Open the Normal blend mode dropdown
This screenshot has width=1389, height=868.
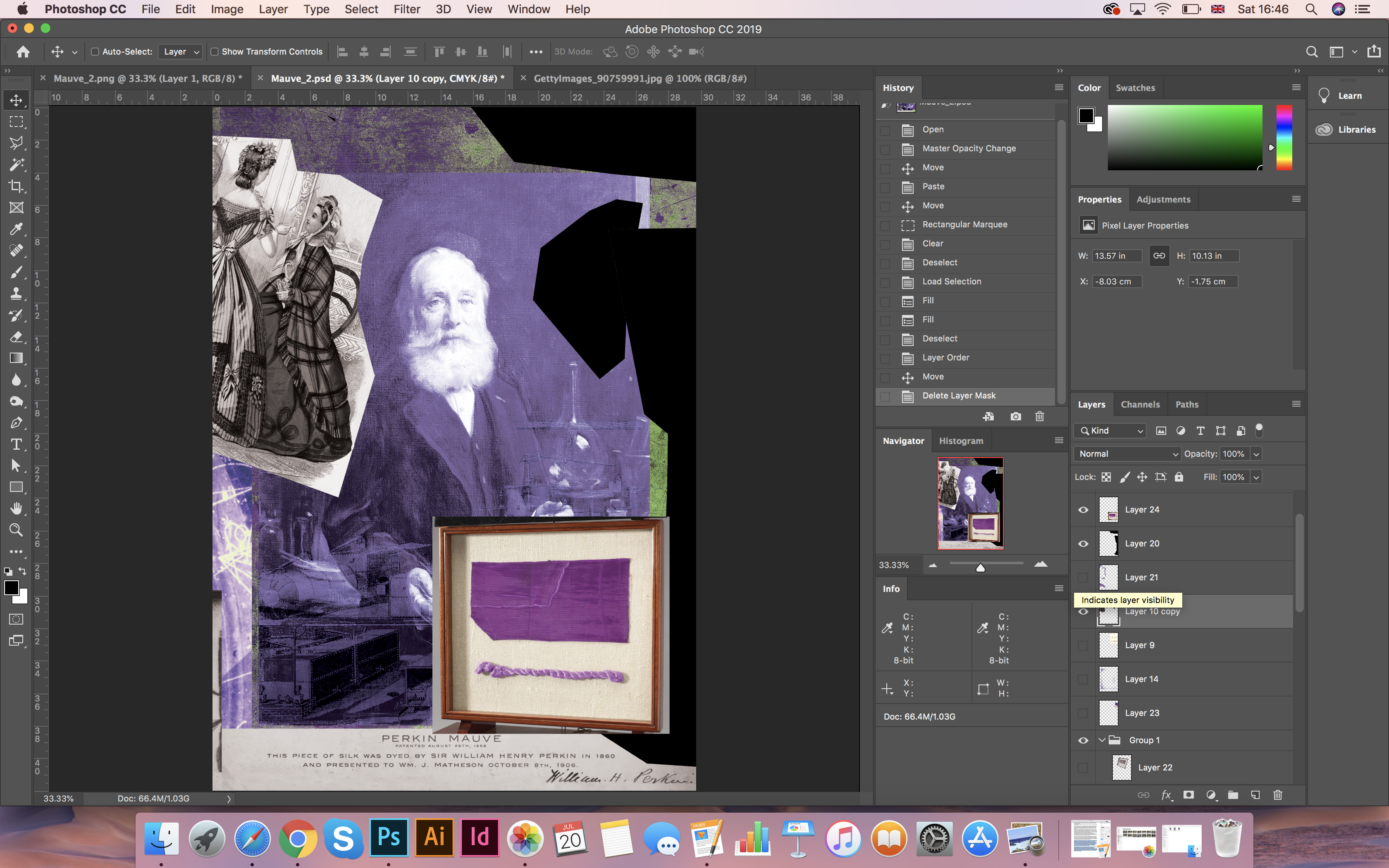(1126, 453)
